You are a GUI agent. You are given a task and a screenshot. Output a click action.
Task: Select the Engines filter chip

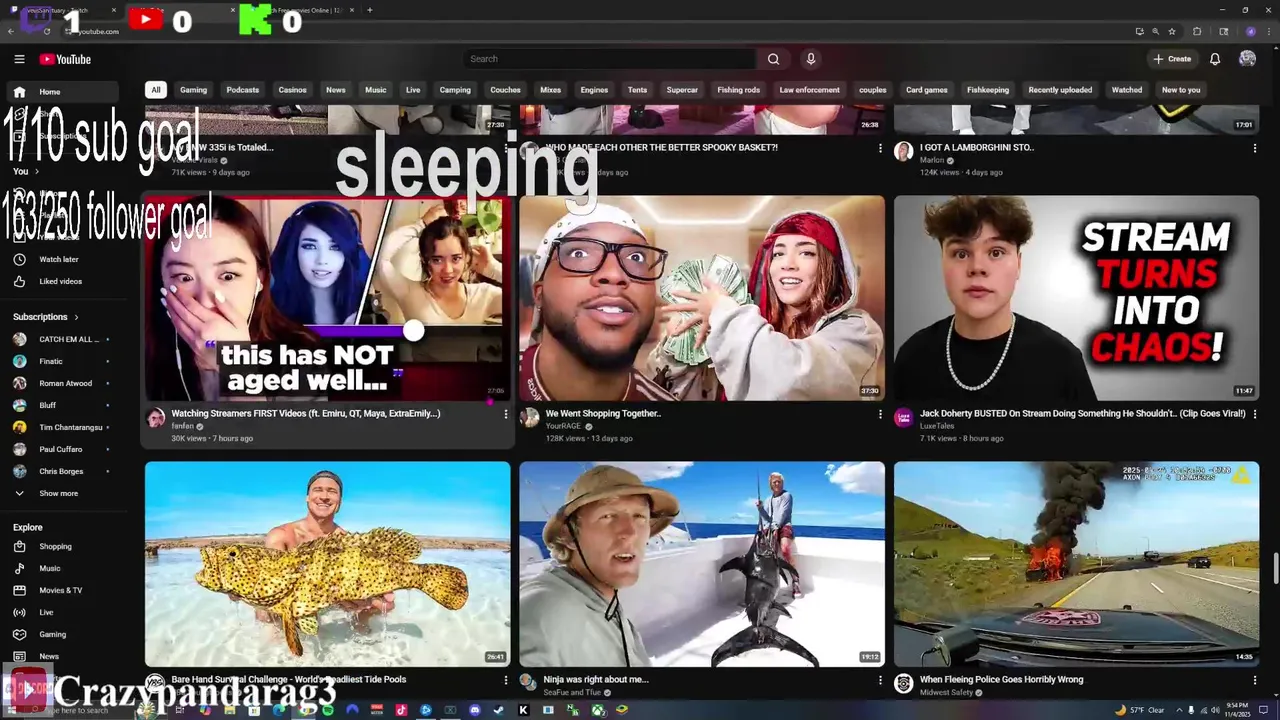coord(594,90)
